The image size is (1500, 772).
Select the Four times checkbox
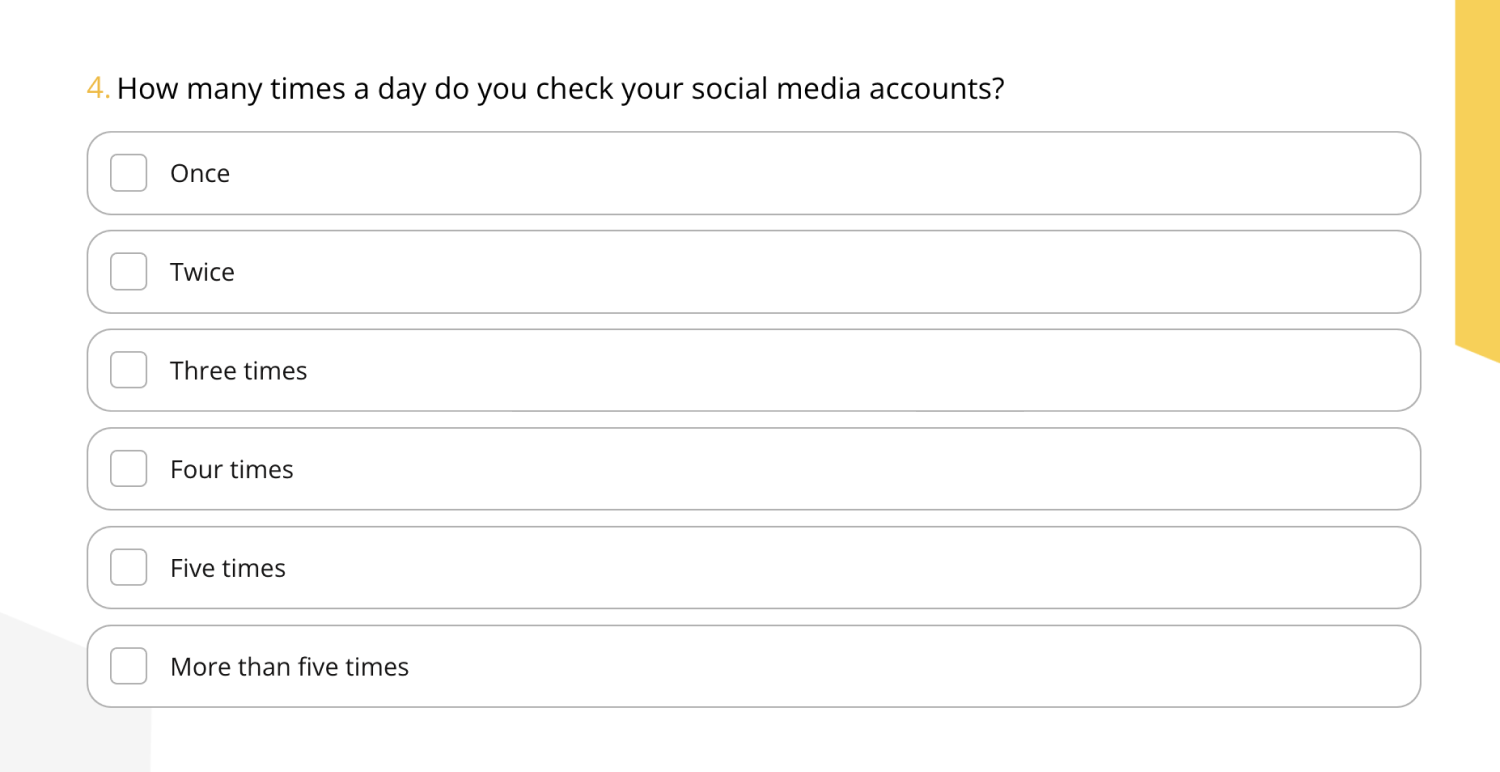128,469
